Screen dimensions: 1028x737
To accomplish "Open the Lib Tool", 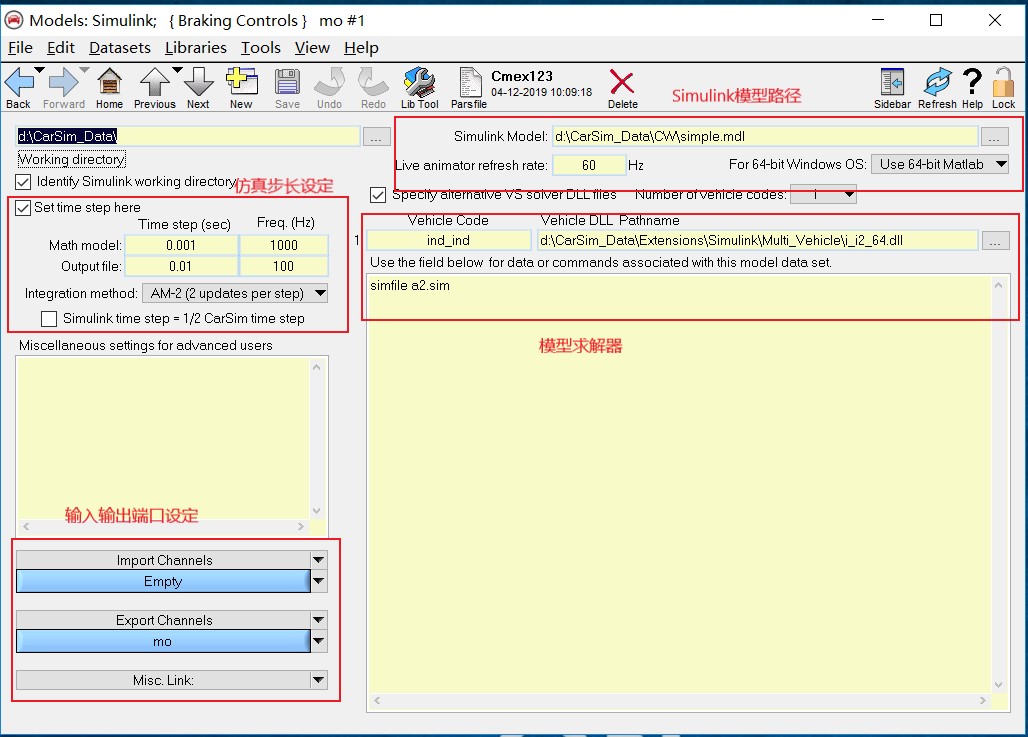I will pyautogui.click(x=420, y=87).
